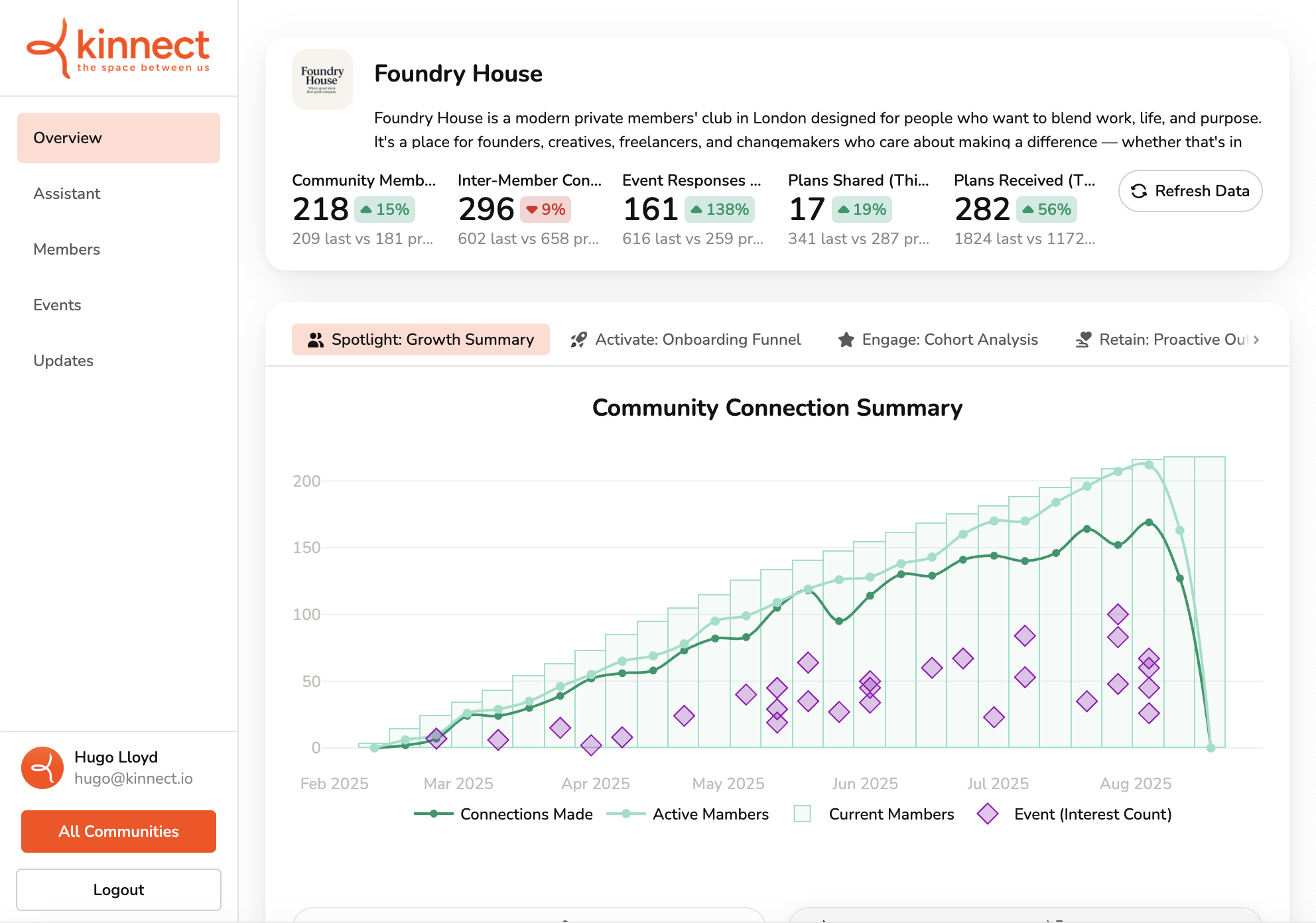Click the Foundry House heading
The image size is (1316, 923).
pos(458,74)
